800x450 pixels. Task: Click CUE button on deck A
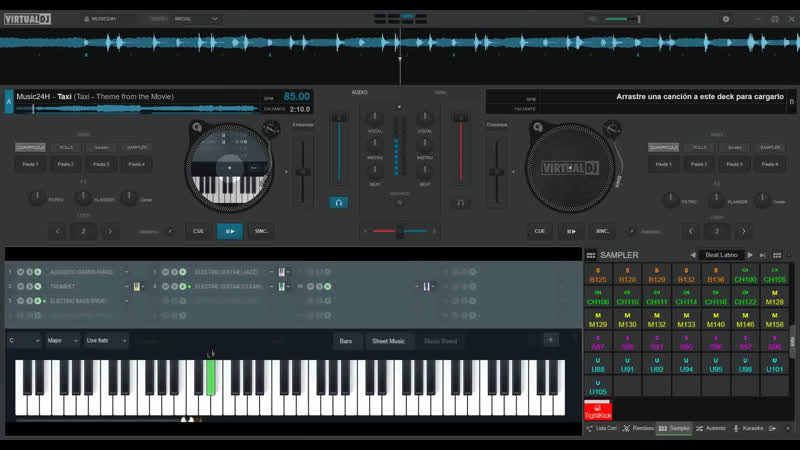(198, 231)
